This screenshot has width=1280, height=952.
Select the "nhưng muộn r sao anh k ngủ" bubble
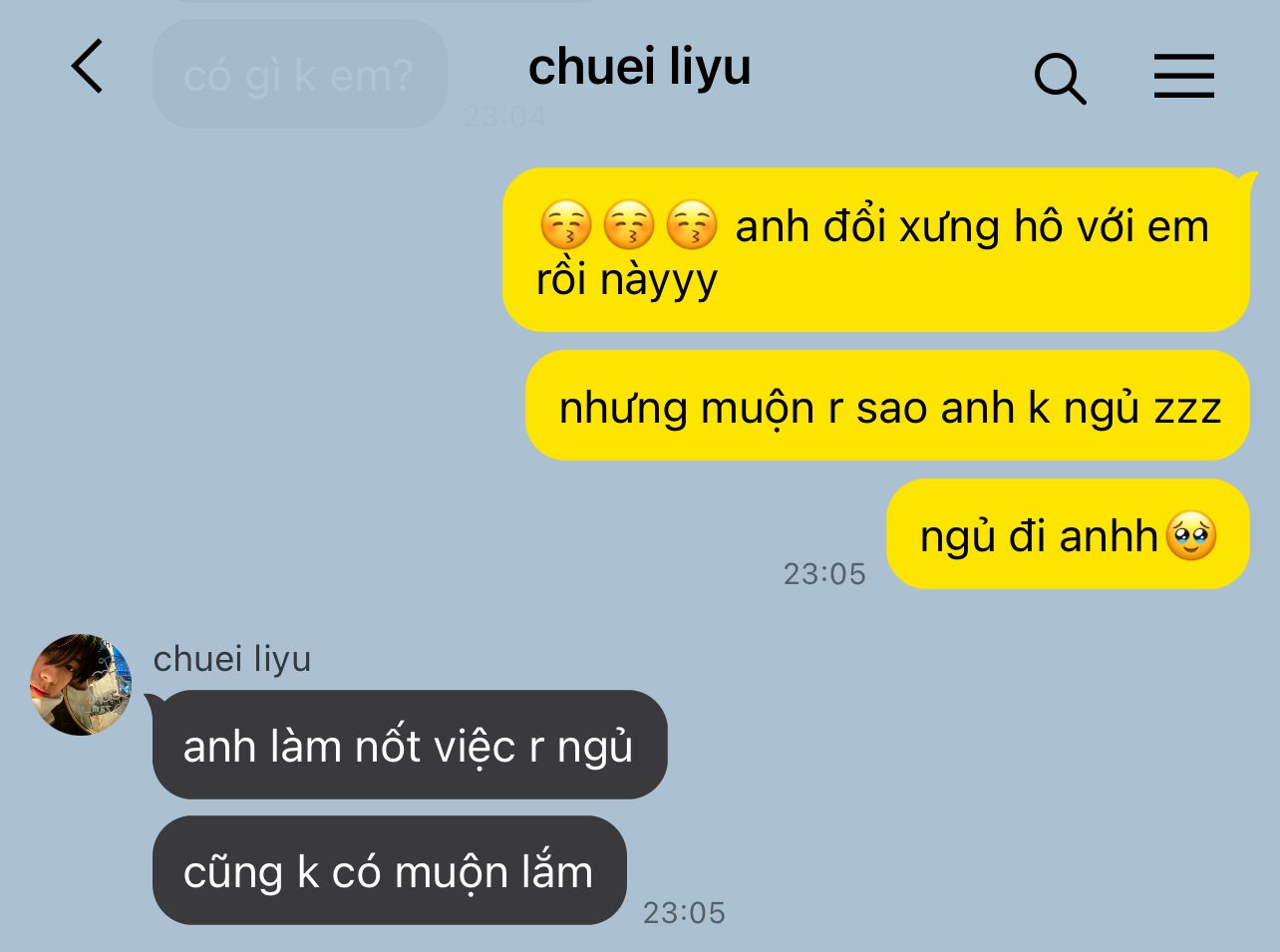click(887, 406)
